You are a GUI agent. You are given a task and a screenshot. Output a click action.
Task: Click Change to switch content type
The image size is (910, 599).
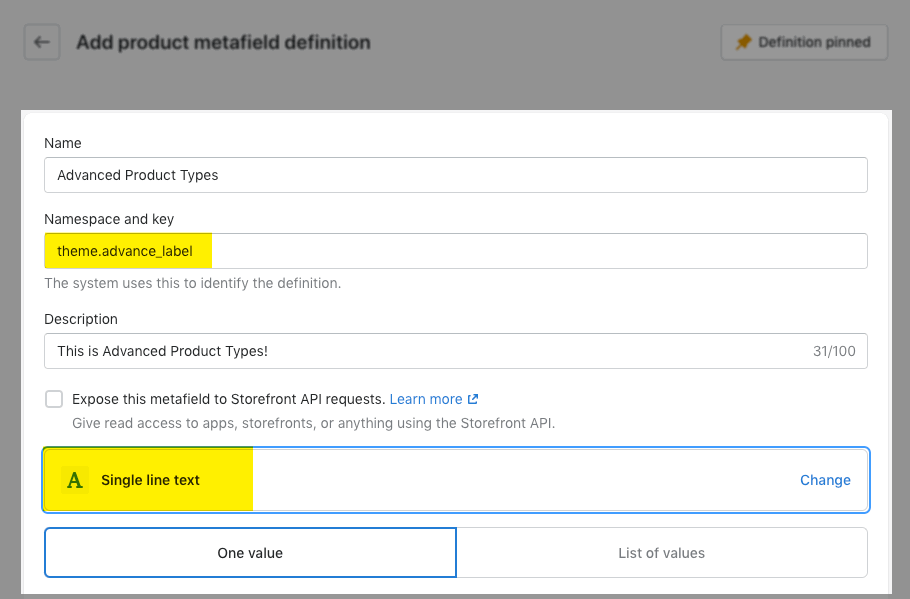pos(825,480)
